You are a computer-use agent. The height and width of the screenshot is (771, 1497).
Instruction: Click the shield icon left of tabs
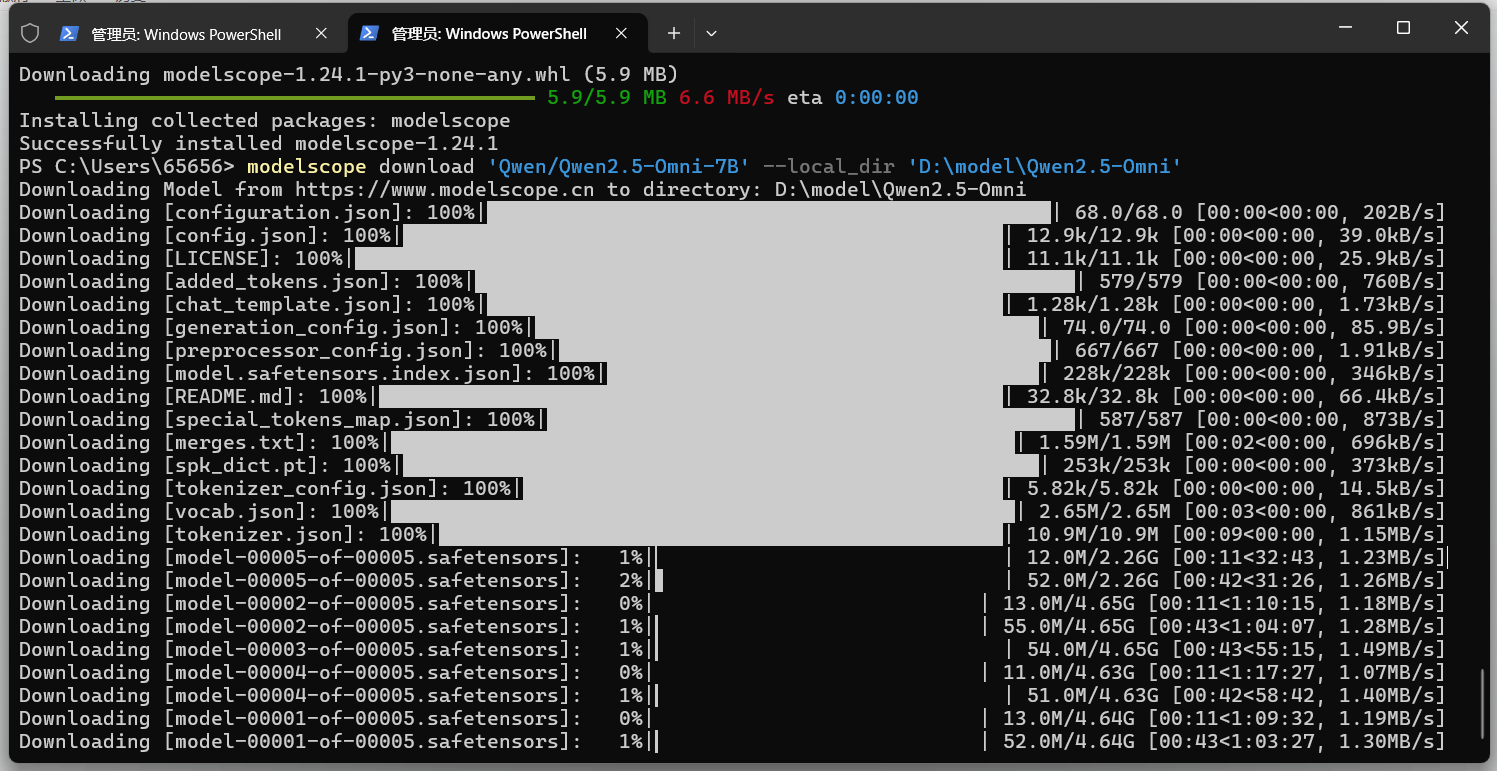coord(30,33)
